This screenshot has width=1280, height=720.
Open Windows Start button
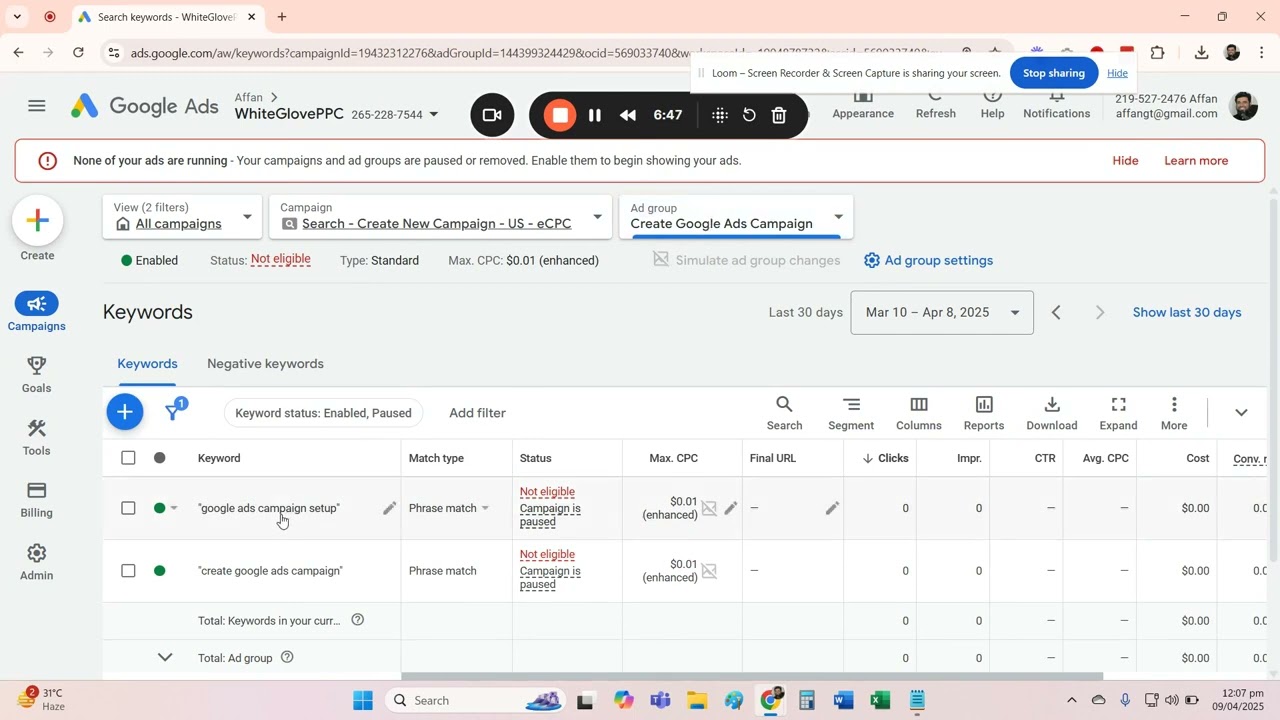363,700
